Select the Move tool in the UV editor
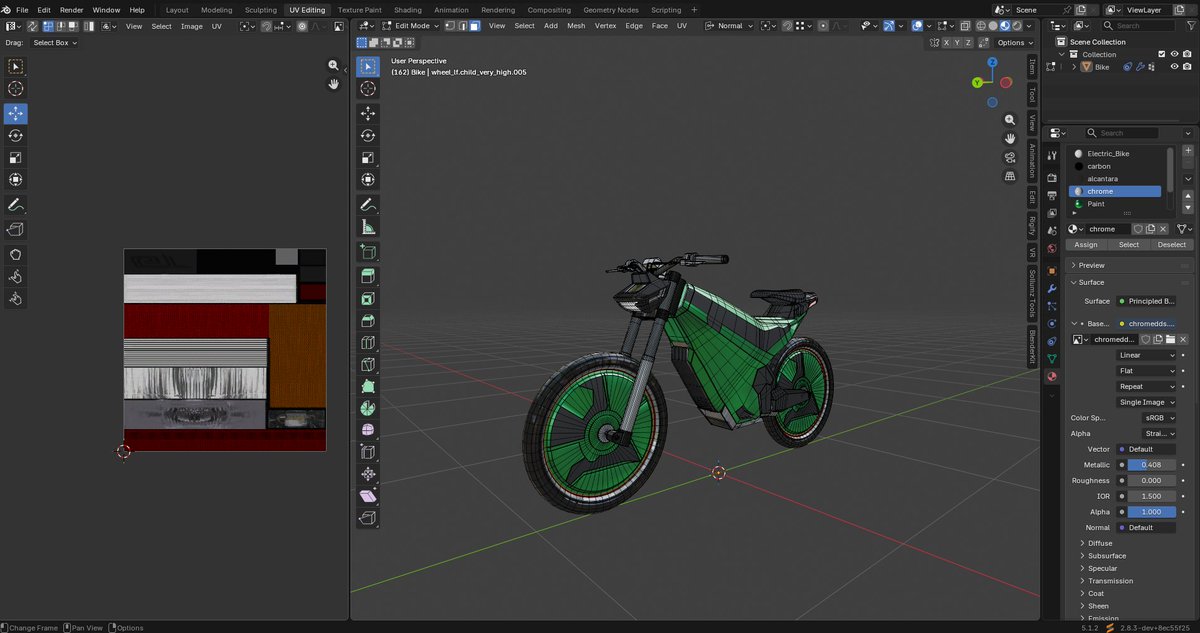The height and width of the screenshot is (633, 1200). point(15,113)
